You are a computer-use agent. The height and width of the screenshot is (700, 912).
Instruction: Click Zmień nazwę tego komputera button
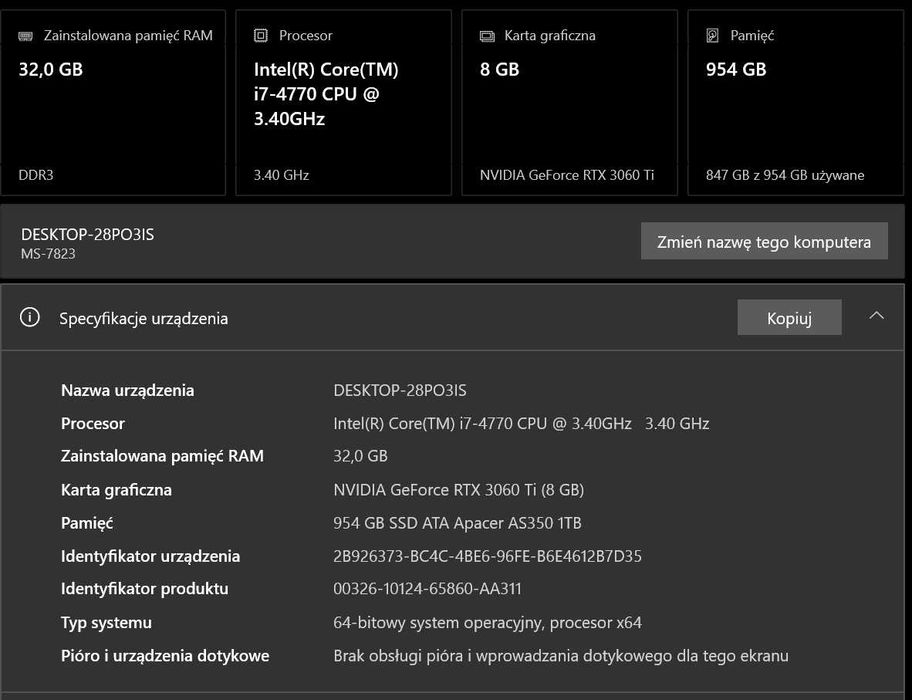click(x=764, y=241)
